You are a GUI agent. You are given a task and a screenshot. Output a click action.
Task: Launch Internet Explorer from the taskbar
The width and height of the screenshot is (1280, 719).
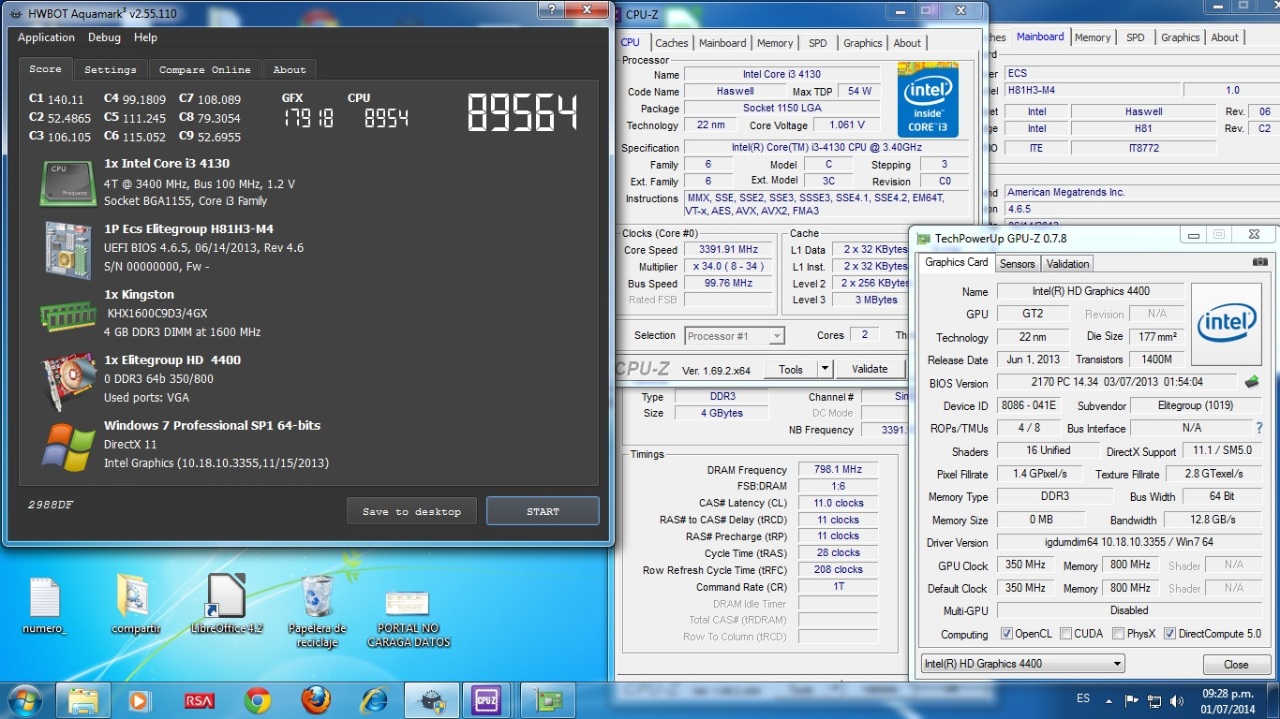click(x=374, y=700)
